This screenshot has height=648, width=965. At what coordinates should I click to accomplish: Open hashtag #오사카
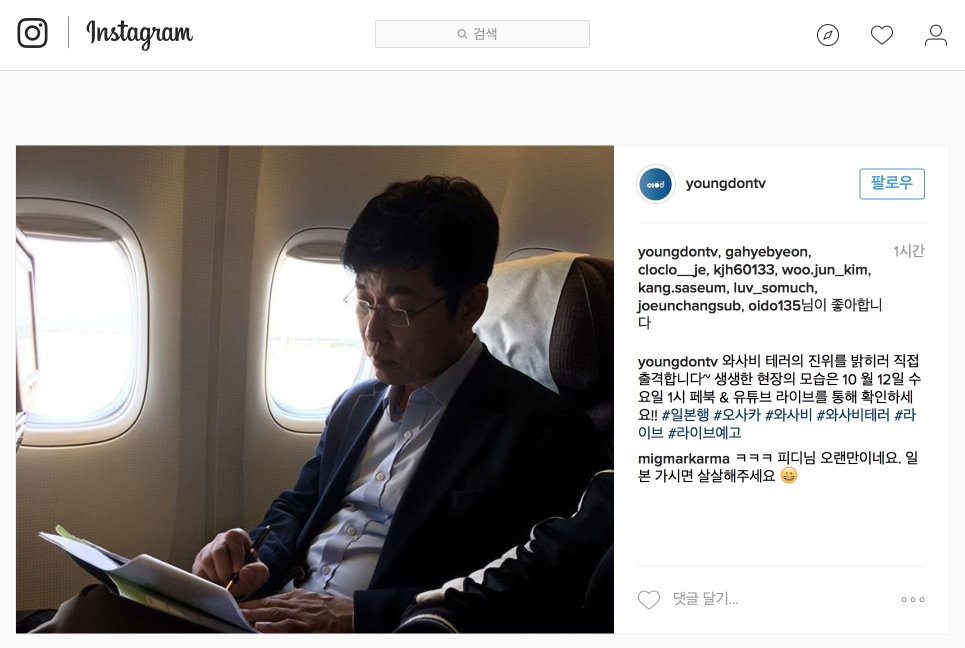click(x=737, y=415)
